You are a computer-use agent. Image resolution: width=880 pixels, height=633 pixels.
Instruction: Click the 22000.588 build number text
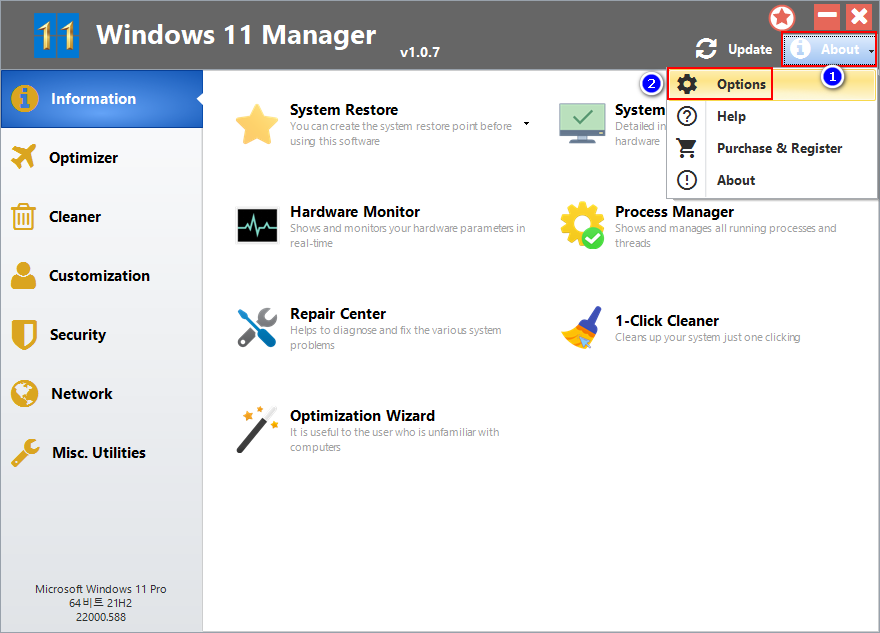click(101, 617)
